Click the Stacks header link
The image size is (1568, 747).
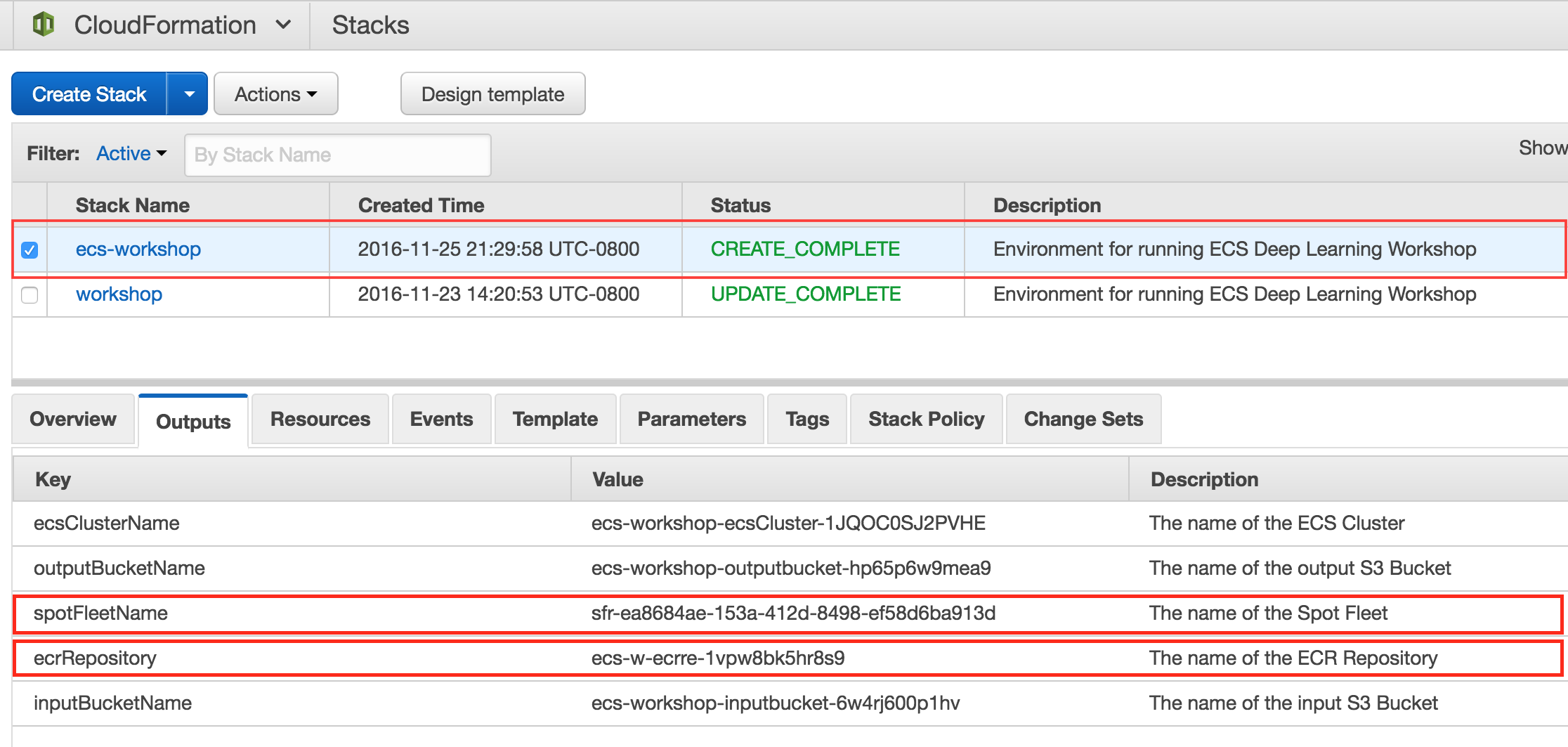click(370, 25)
